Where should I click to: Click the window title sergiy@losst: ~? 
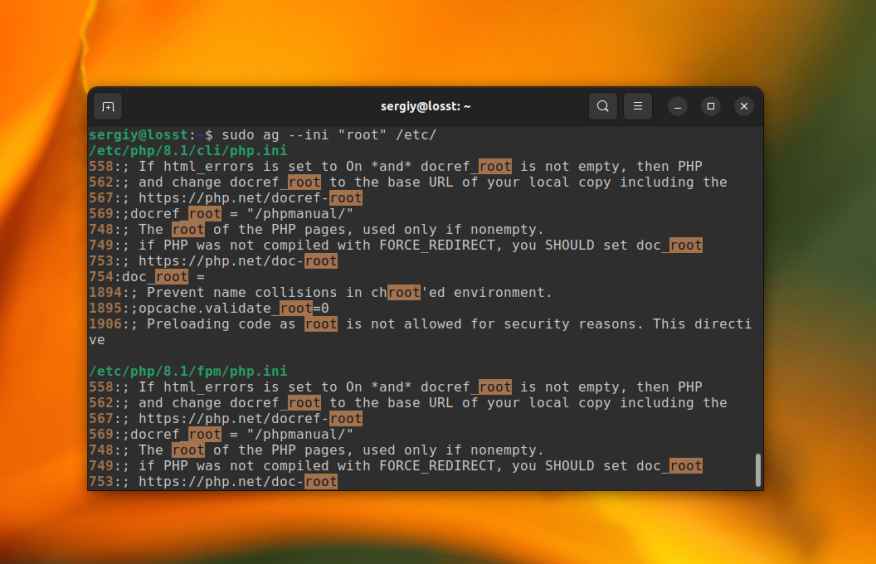pyautogui.click(x=425, y=106)
